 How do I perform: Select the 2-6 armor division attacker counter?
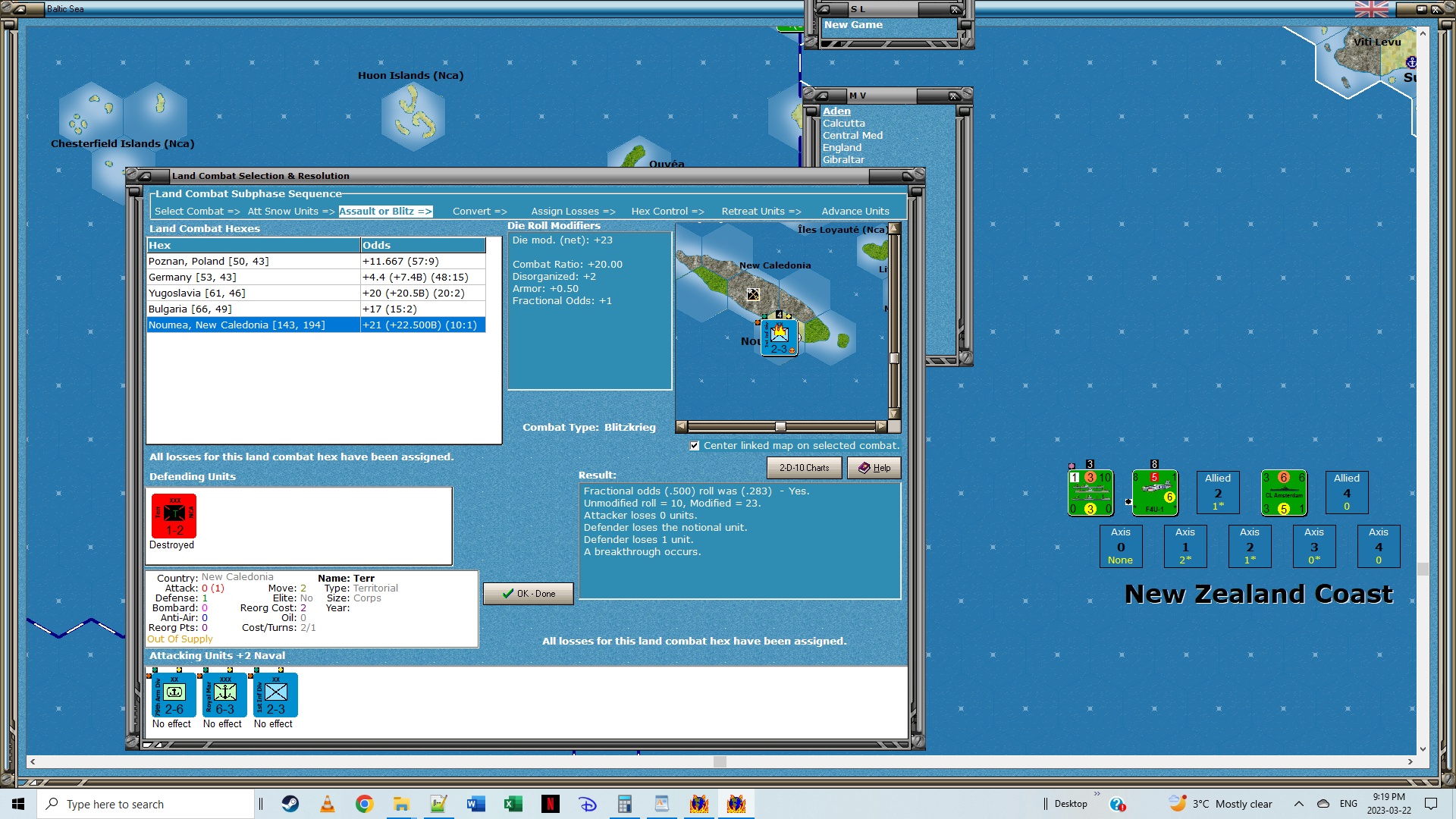pyautogui.click(x=174, y=695)
